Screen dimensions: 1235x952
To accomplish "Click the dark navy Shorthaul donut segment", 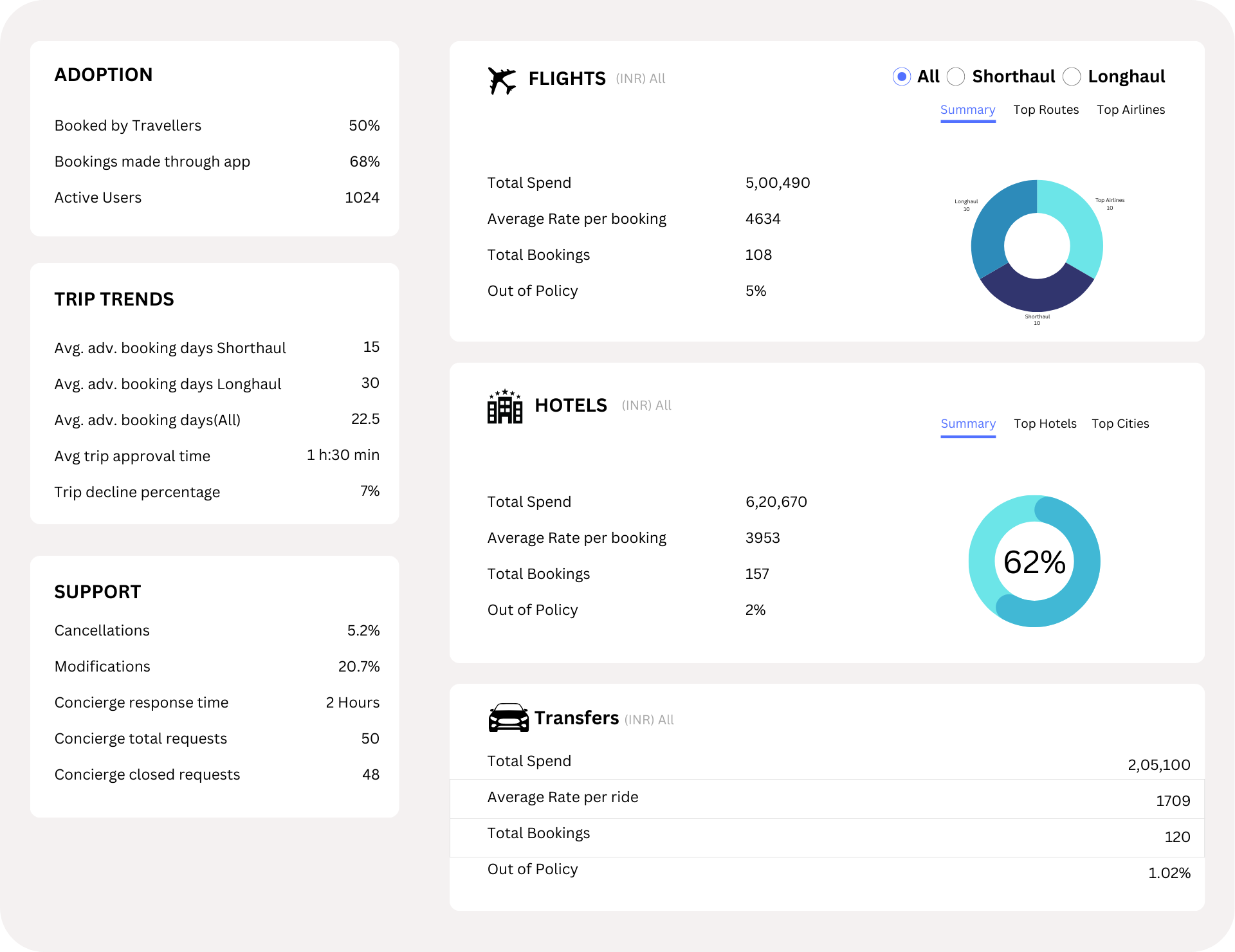I will (x=1037, y=295).
